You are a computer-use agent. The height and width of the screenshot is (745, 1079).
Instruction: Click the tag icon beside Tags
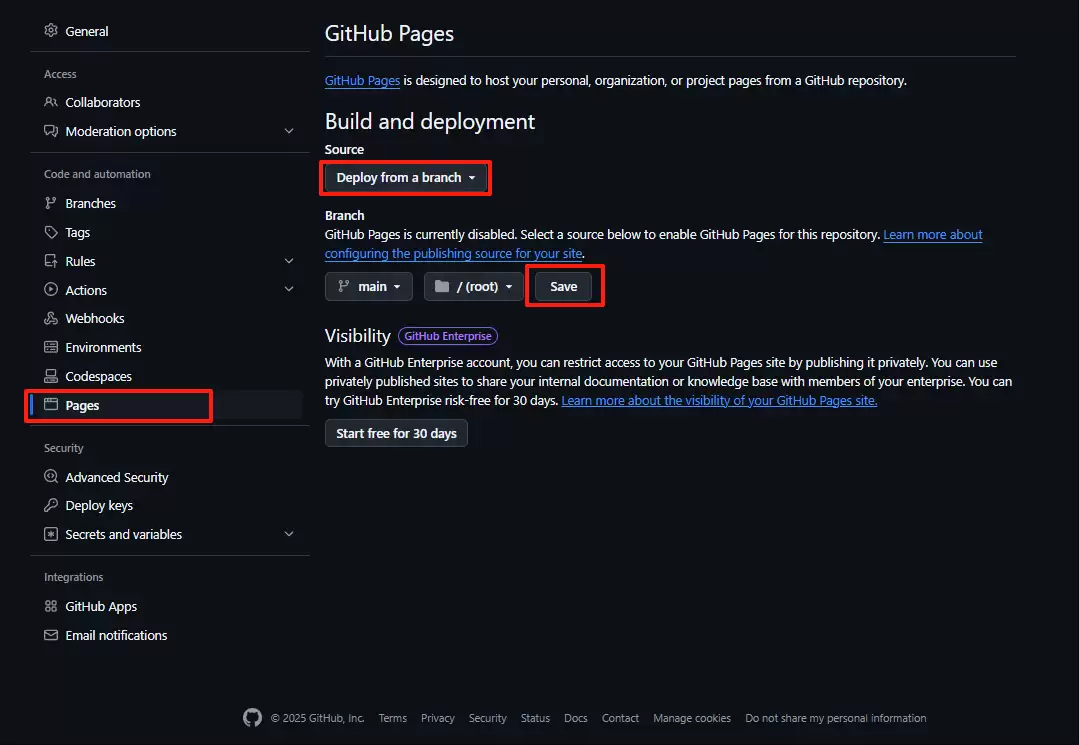pyautogui.click(x=51, y=232)
